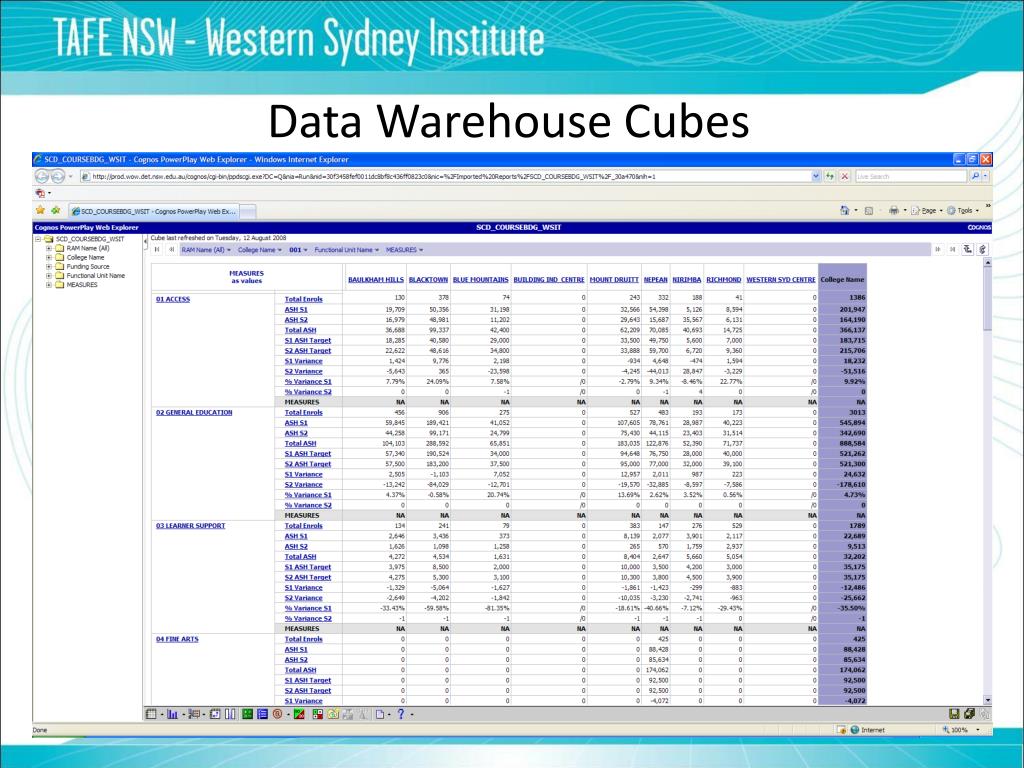This screenshot has width=1024, height=768.
Task: Click the RICHMOND column header link
Action: (724, 280)
